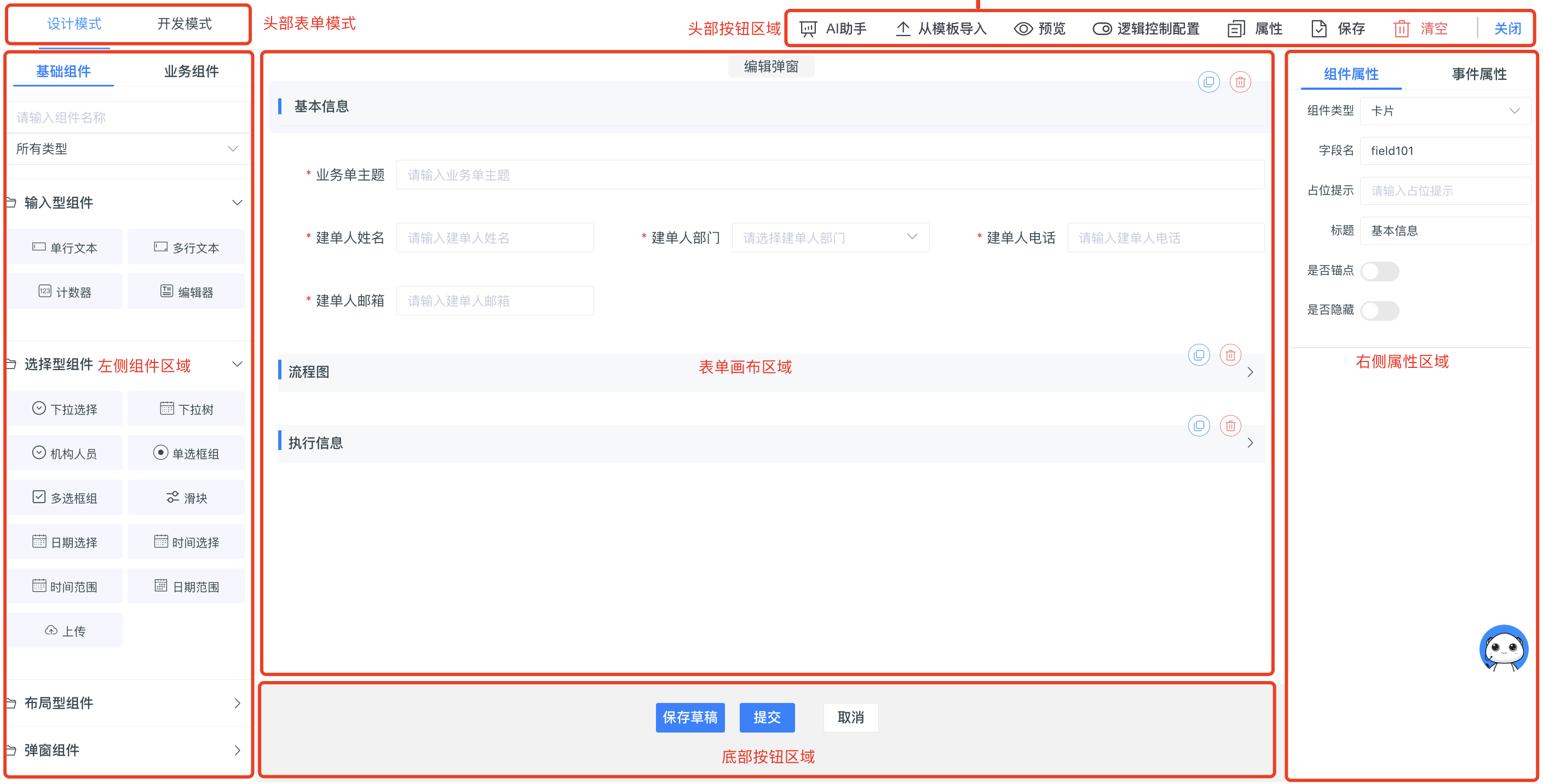Expand the 流程图 section chevron

coord(1250,372)
